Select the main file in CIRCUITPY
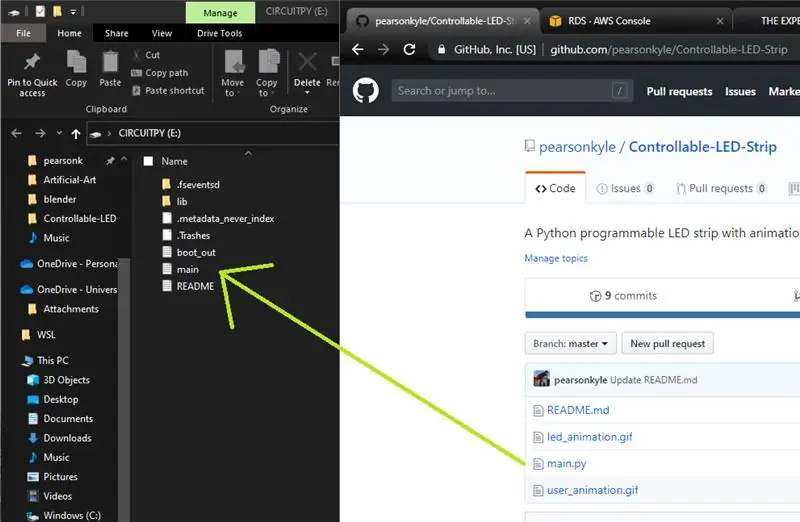 tap(181, 269)
